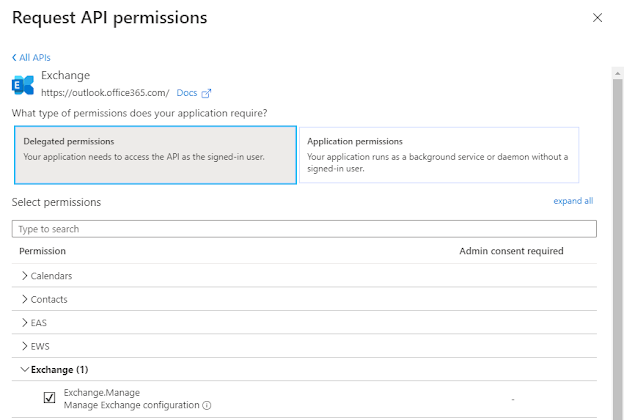Screen dimensions: 624x420
Task: Click the Docs external link icon
Action: tap(206, 93)
